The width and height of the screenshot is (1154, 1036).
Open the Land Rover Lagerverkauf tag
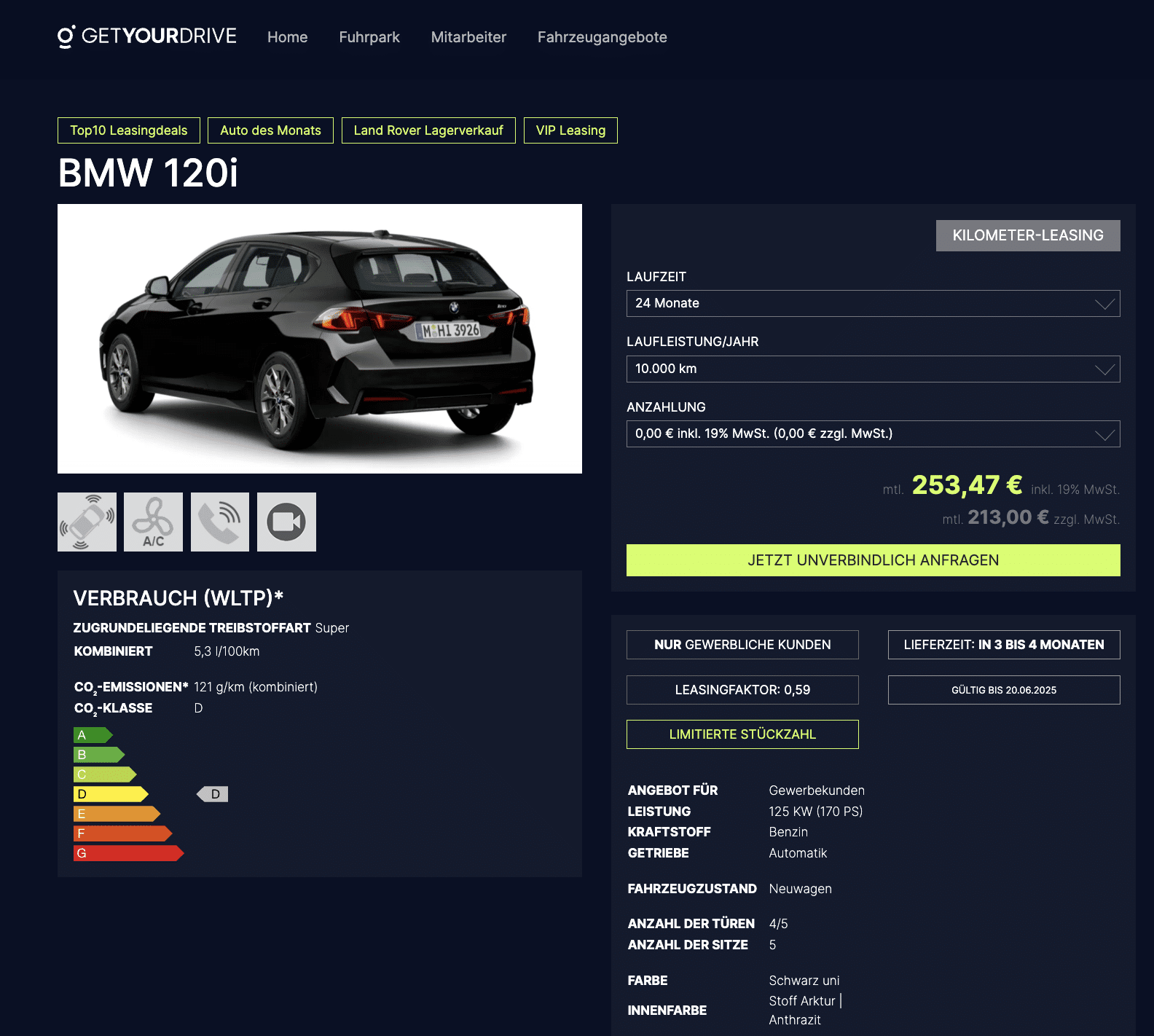coord(428,130)
